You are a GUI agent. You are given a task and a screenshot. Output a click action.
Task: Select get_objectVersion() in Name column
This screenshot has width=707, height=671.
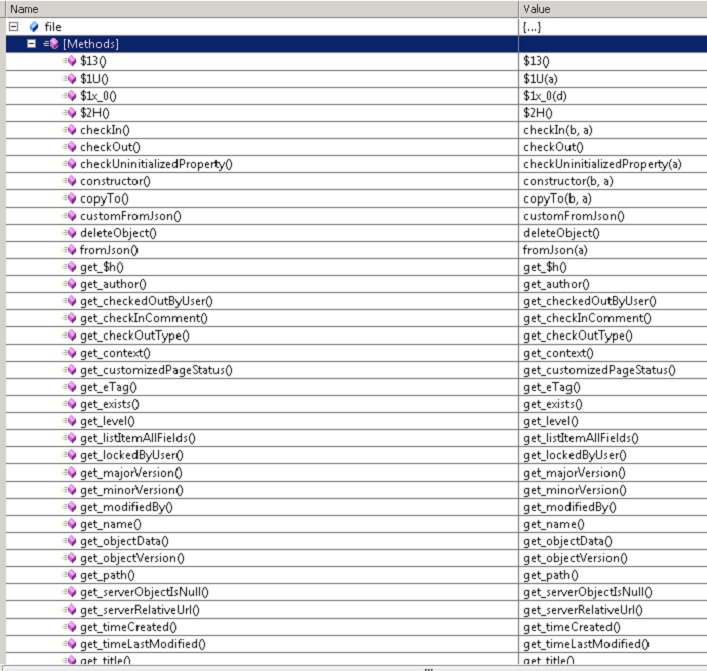click(132, 558)
